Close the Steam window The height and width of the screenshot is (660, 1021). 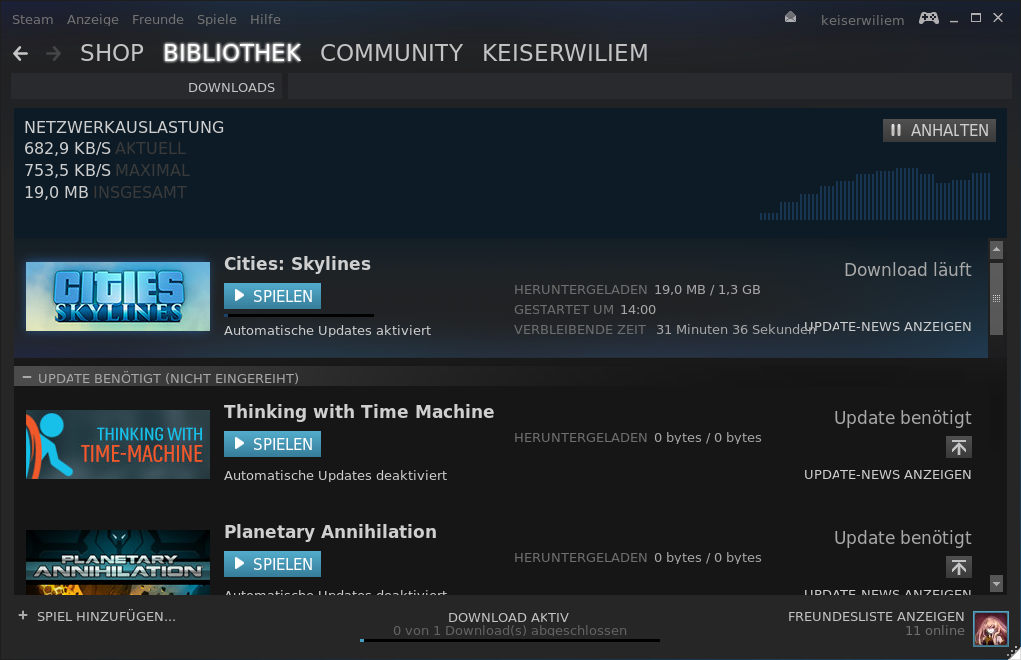coord(998,18)
